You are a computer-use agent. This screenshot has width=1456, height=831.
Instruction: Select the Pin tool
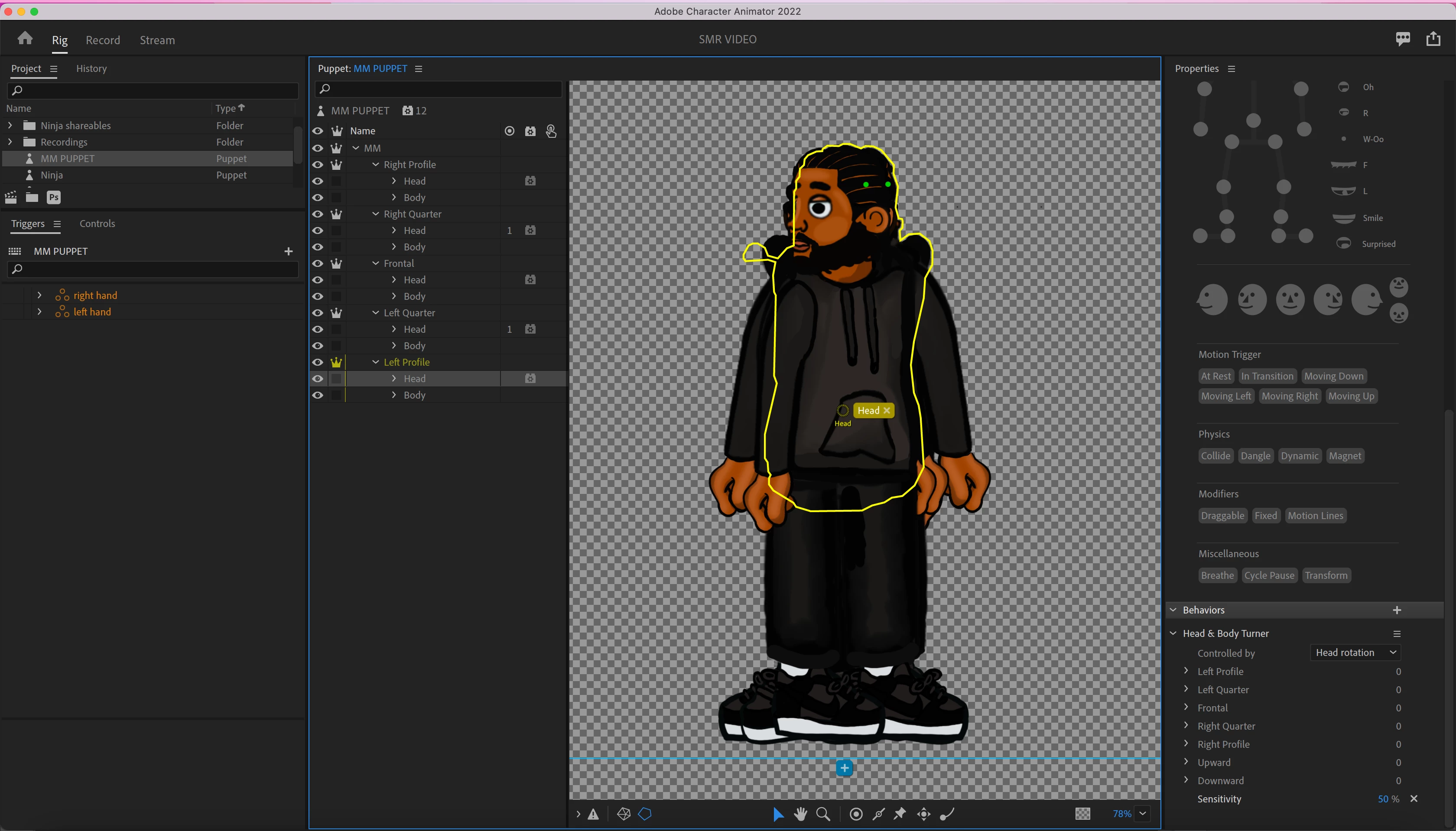(x=900, y=814)
